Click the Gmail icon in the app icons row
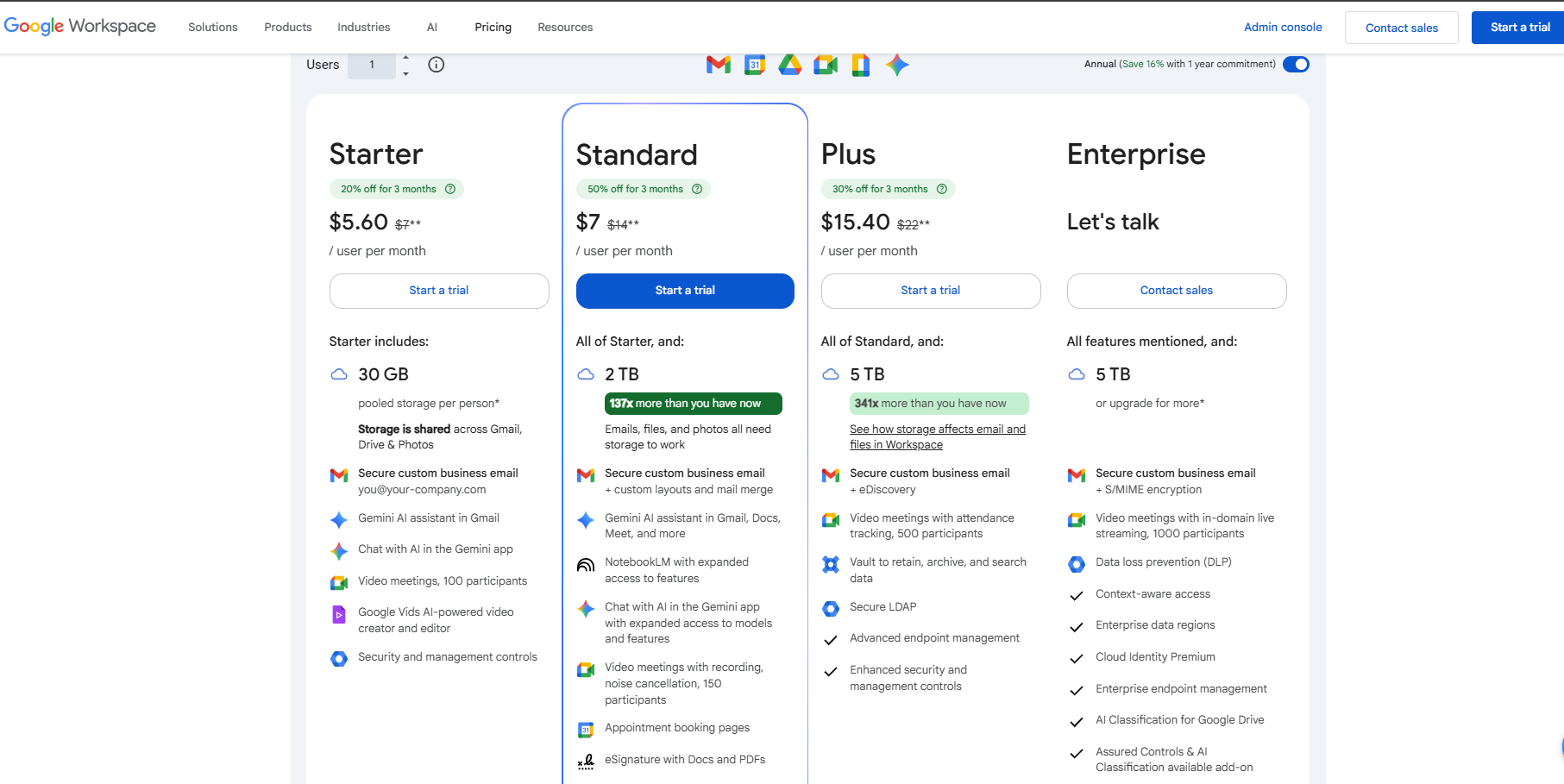Image resolution: width=1564 pixels, height=784 pixels. point(717,64)
